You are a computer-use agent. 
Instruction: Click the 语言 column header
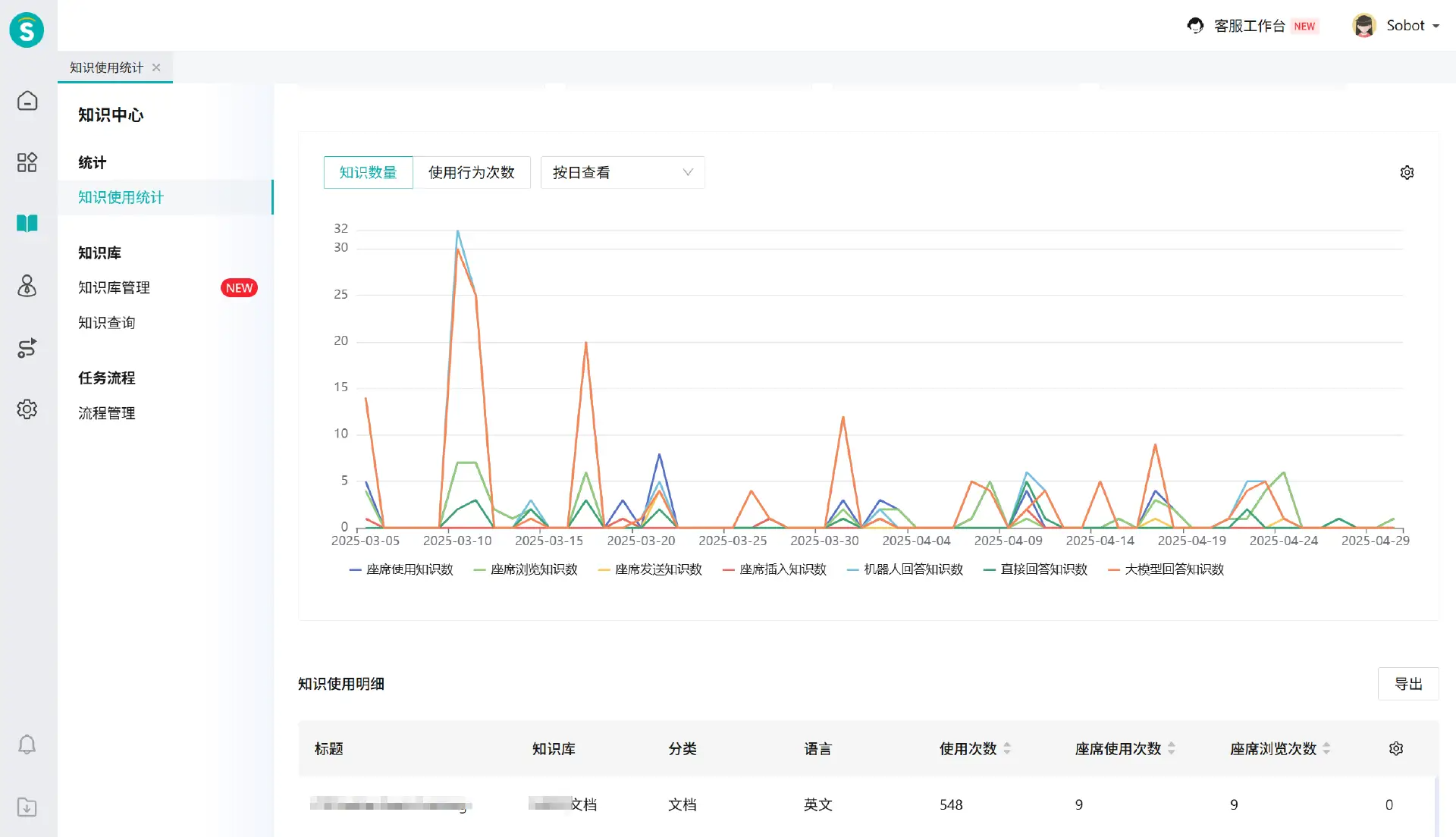pos(818,748)
